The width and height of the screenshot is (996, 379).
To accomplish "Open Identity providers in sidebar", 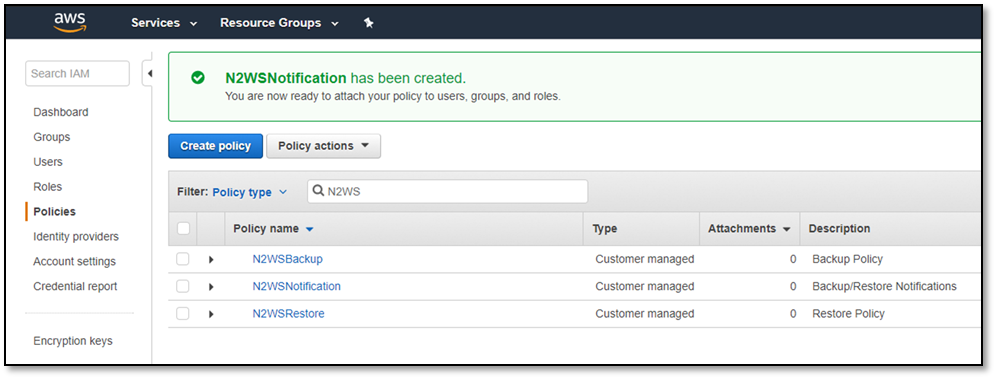I will click(x=76, y=237).
